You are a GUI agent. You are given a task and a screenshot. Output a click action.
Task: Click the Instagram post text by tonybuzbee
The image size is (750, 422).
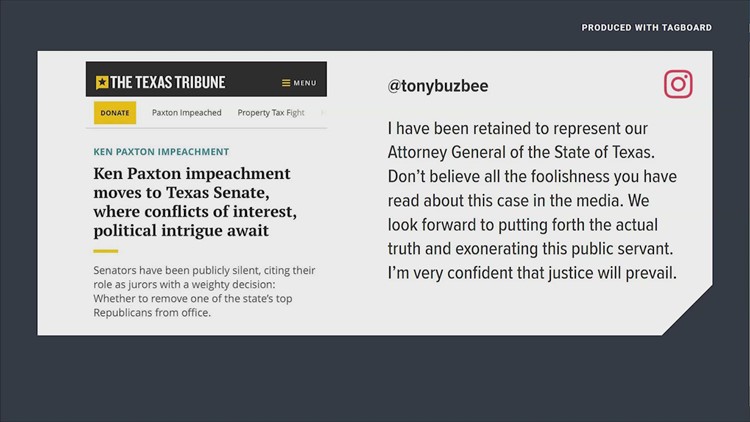pyautogui.click(x=535, y=200)
